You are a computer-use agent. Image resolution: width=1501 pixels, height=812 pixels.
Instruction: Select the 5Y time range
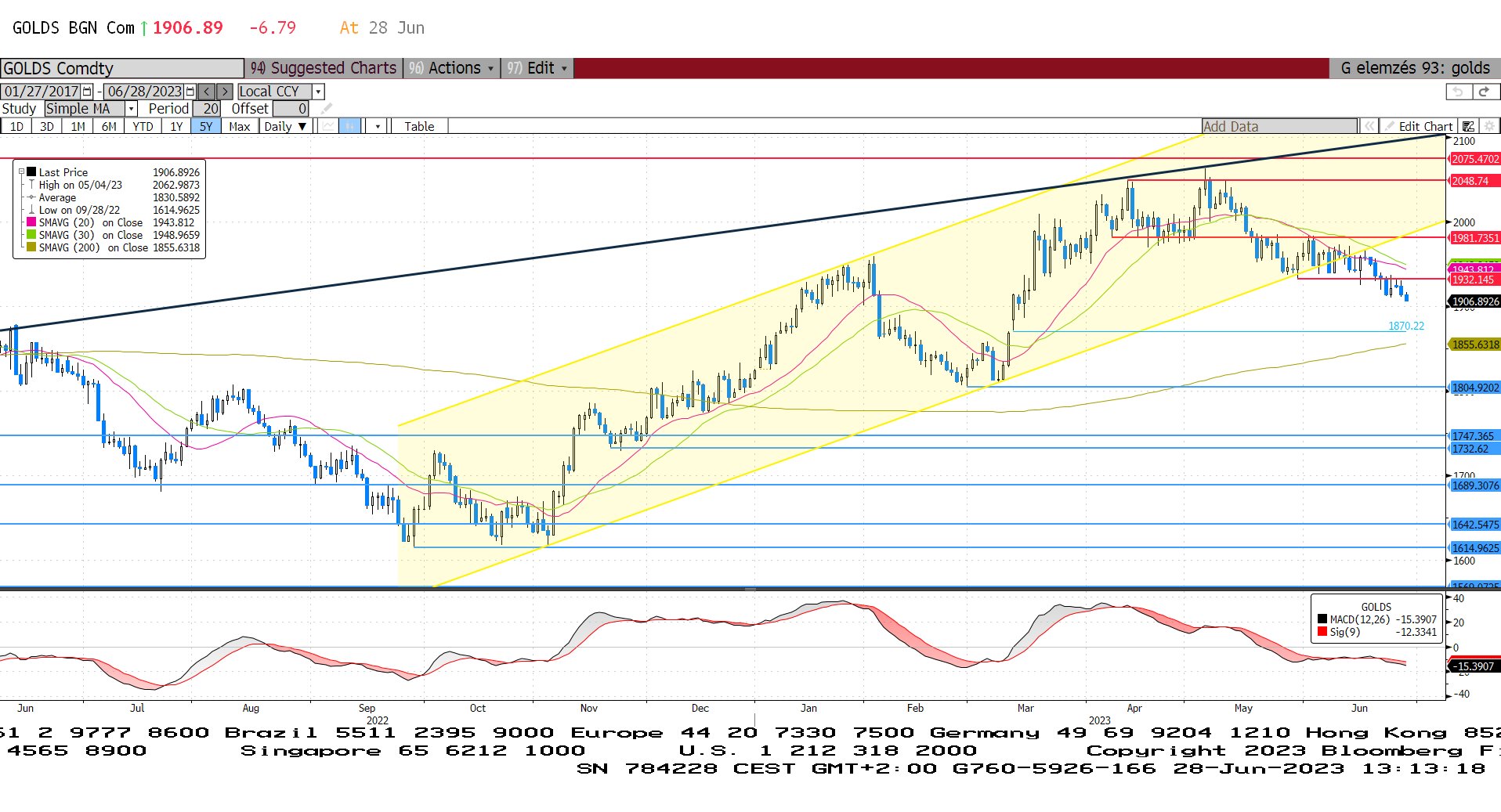coord(206,126)
